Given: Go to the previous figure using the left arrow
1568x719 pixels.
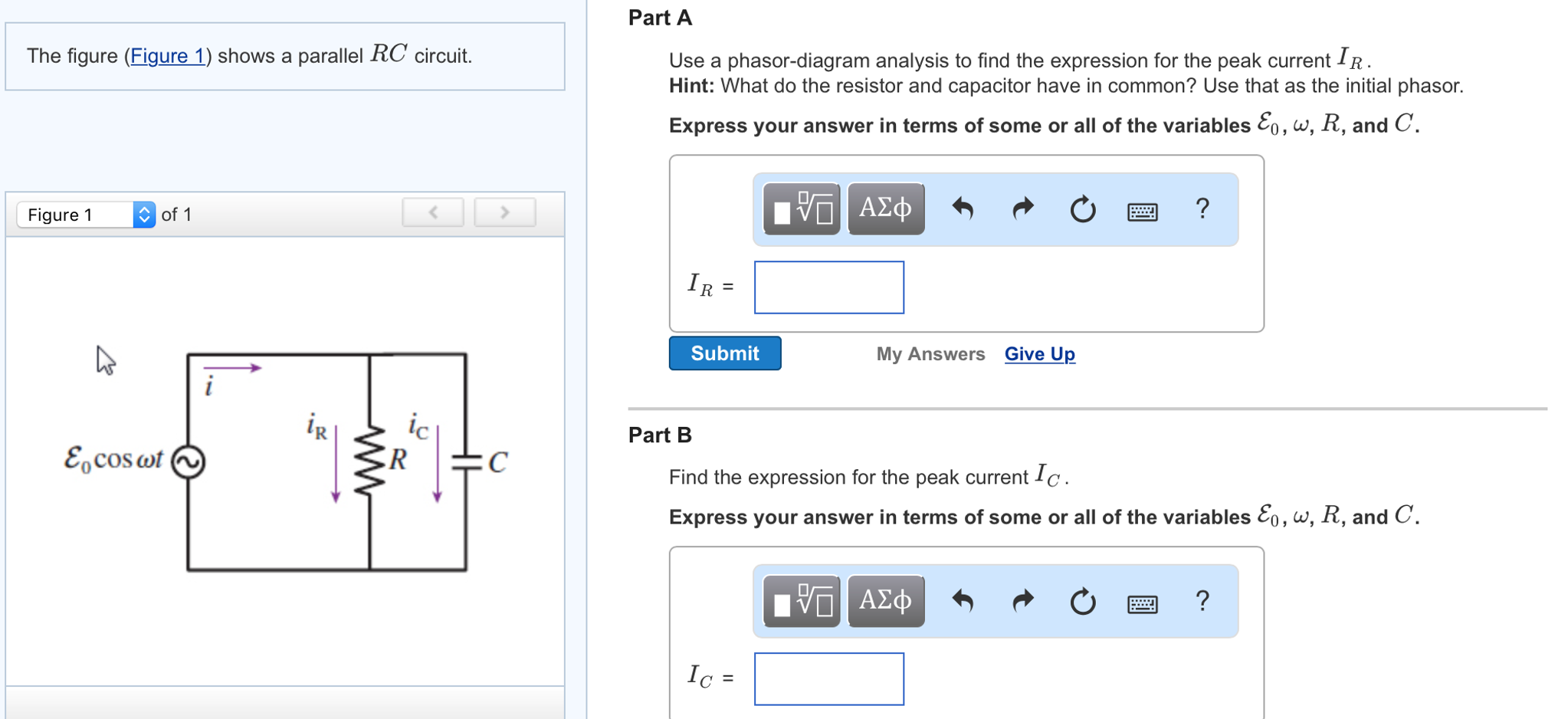Looking at the screenshot, I should (431, 212).
